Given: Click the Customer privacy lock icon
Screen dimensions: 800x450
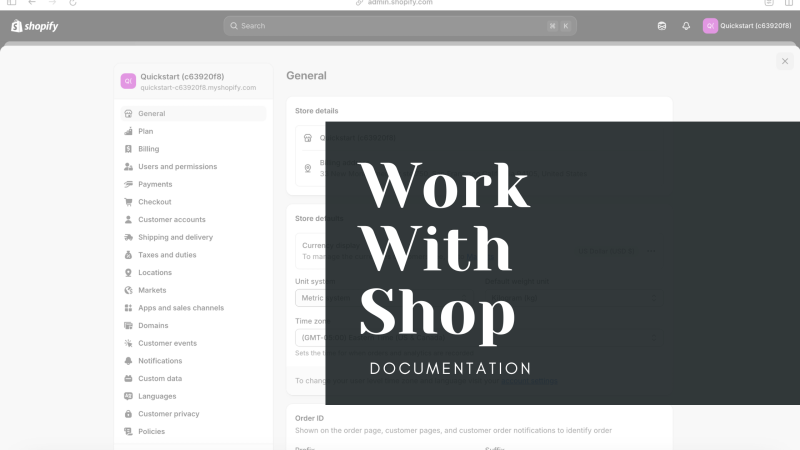Looking at the screenshot, I should pyautogui.click(x=128, y=414).
